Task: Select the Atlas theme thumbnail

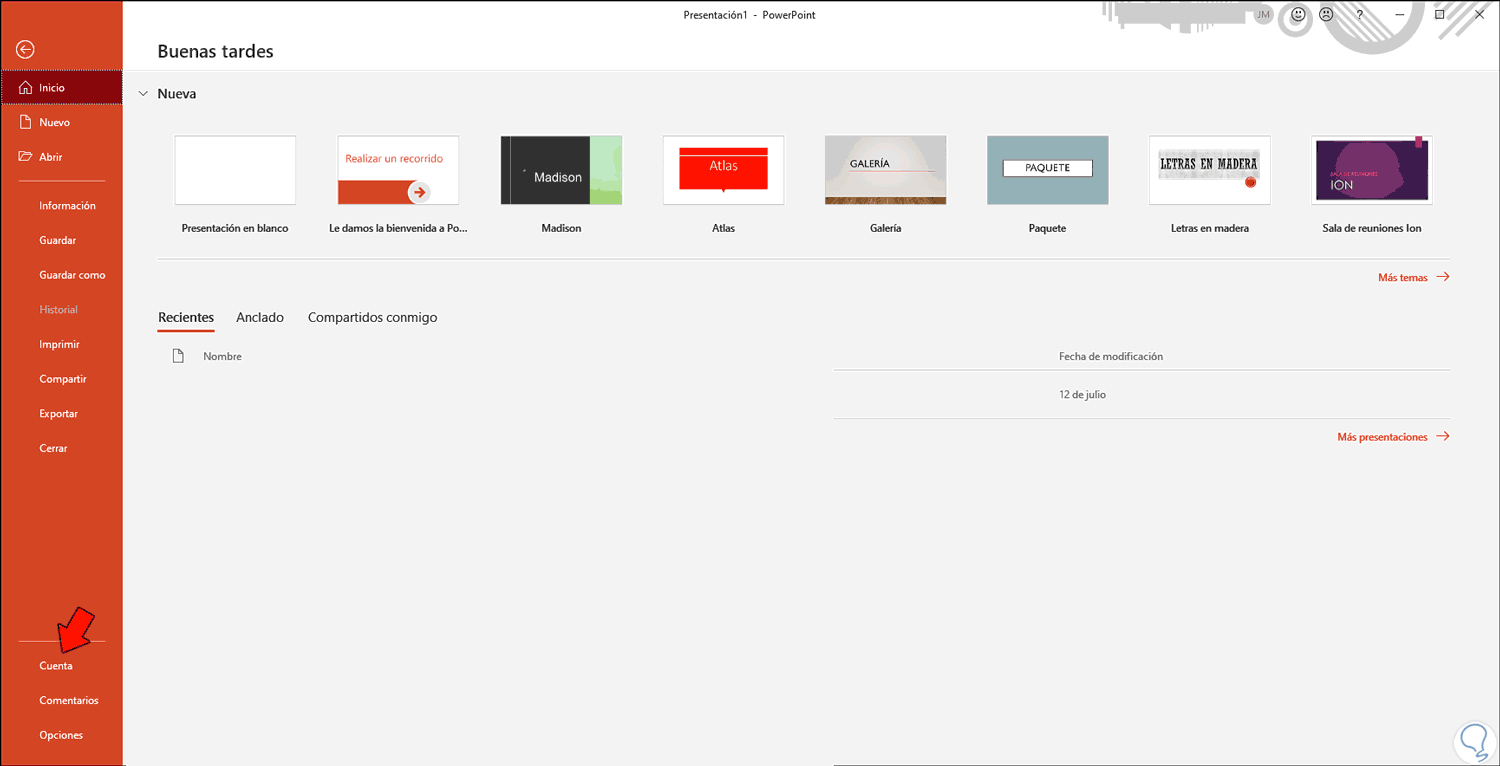Action: (x=723, y=171)
